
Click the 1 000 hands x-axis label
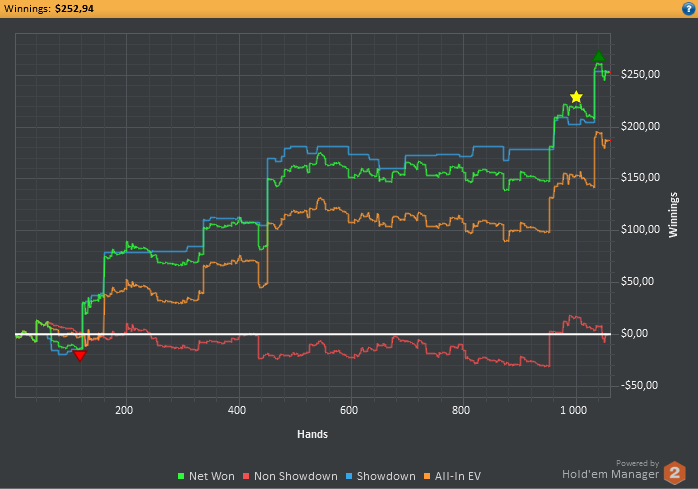[x=573, y=410]
